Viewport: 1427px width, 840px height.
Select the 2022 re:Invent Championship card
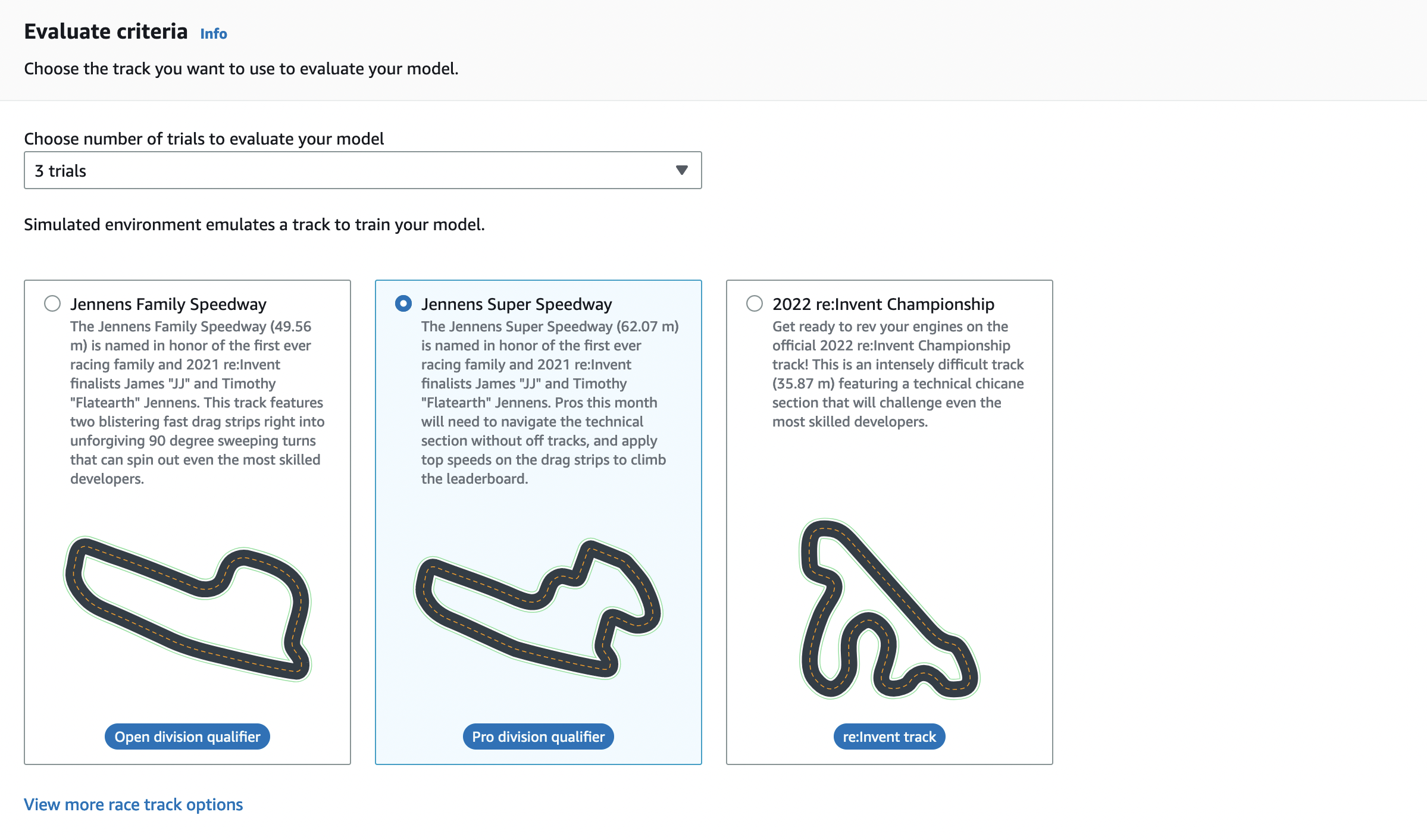pyautogui.click(x=890, y=524)
